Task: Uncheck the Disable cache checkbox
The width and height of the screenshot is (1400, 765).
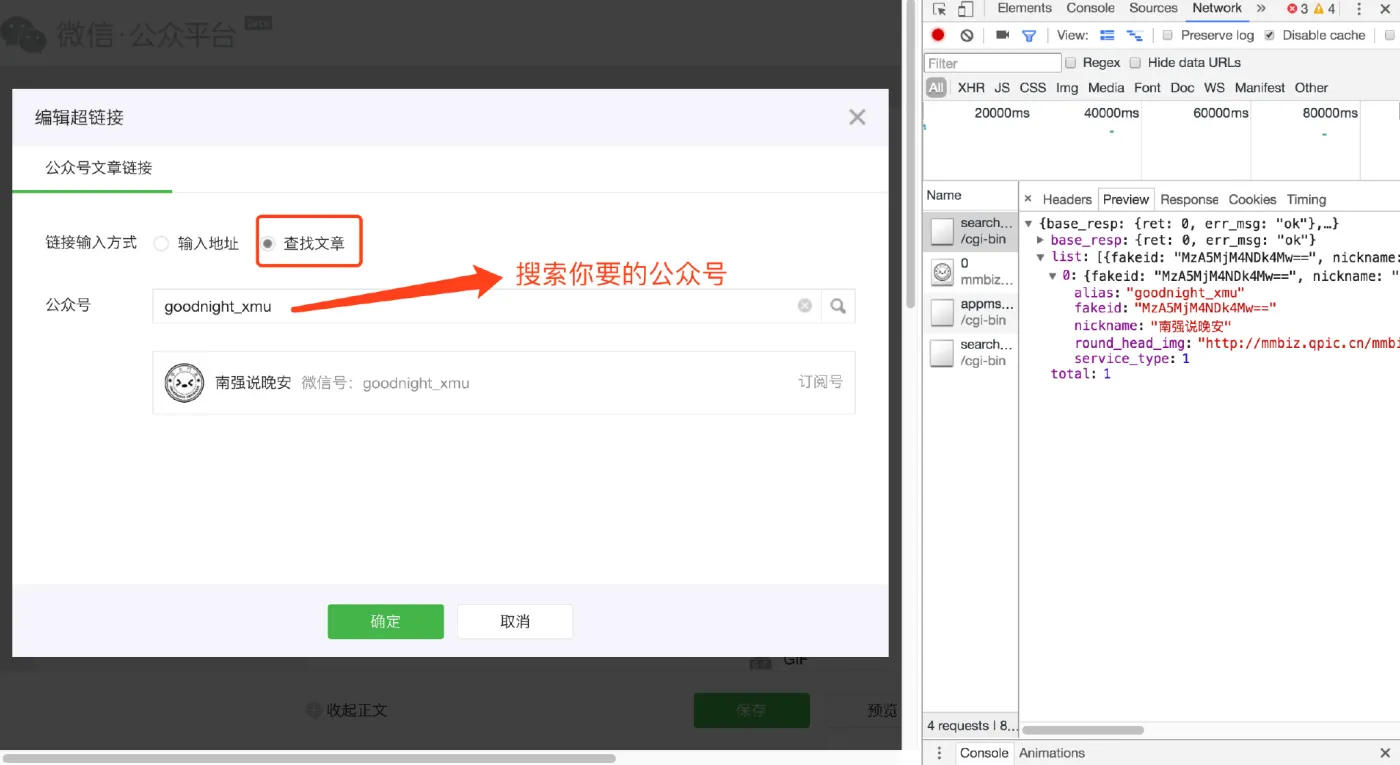Action: point(1269,35)
